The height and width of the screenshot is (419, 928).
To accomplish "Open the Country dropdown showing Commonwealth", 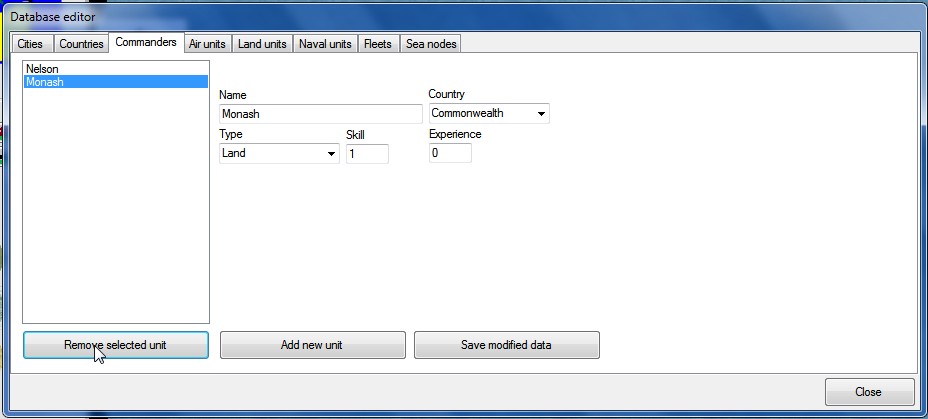I will 489,113.
